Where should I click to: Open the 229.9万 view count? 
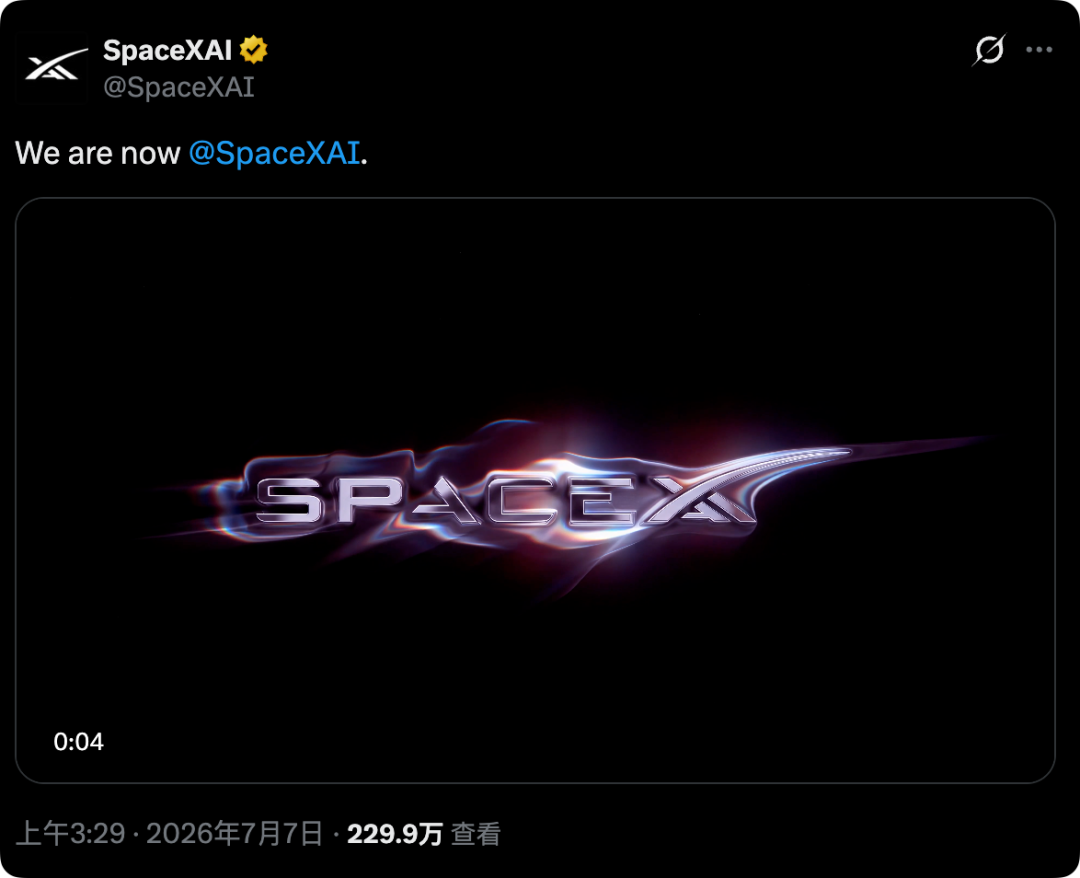tap(395, 834)
